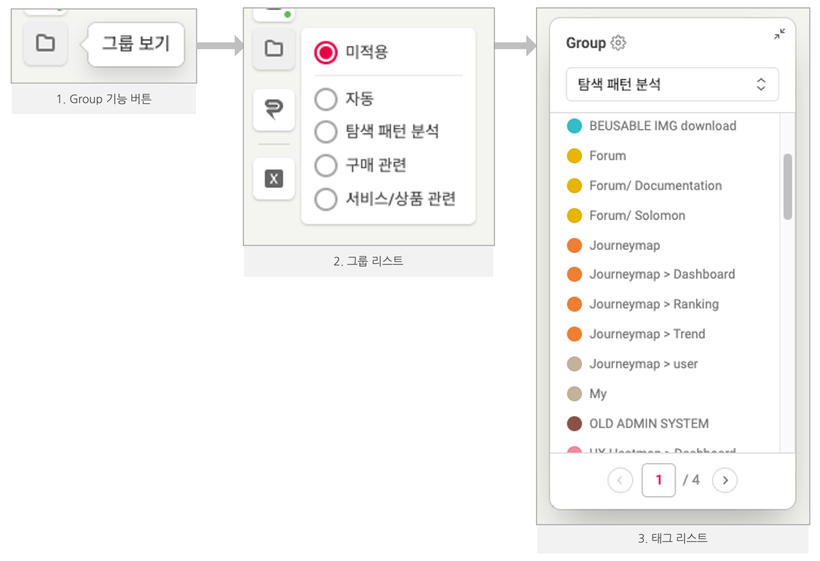The width and height of the screenshot is (820, 561).
Task: Choose the 탐색 패턴 분석 radio option
Action: point(326,132)
